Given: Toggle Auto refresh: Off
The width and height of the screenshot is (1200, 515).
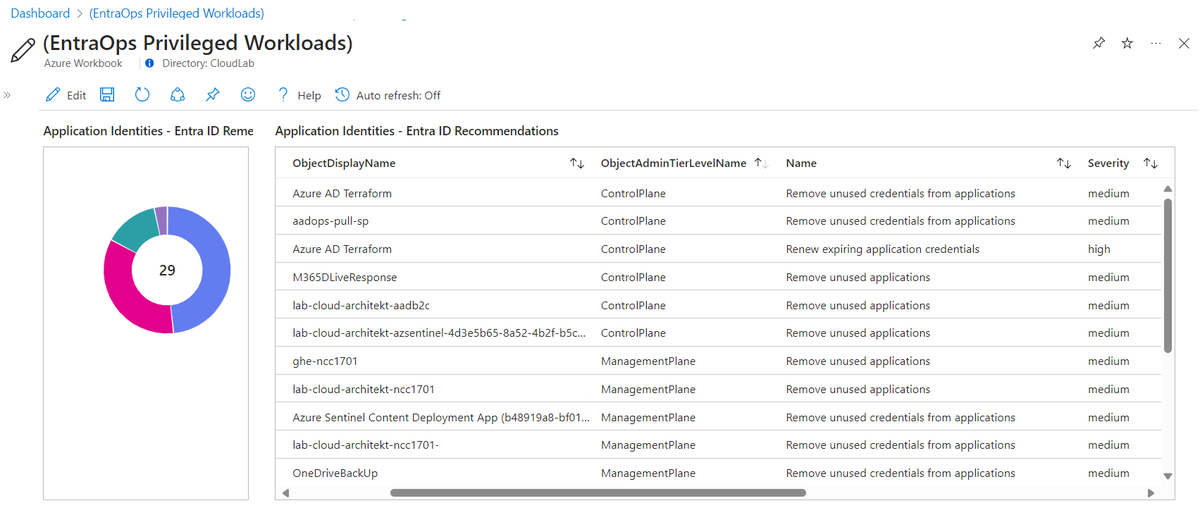Looking at the screenshot, I should 388,95.
